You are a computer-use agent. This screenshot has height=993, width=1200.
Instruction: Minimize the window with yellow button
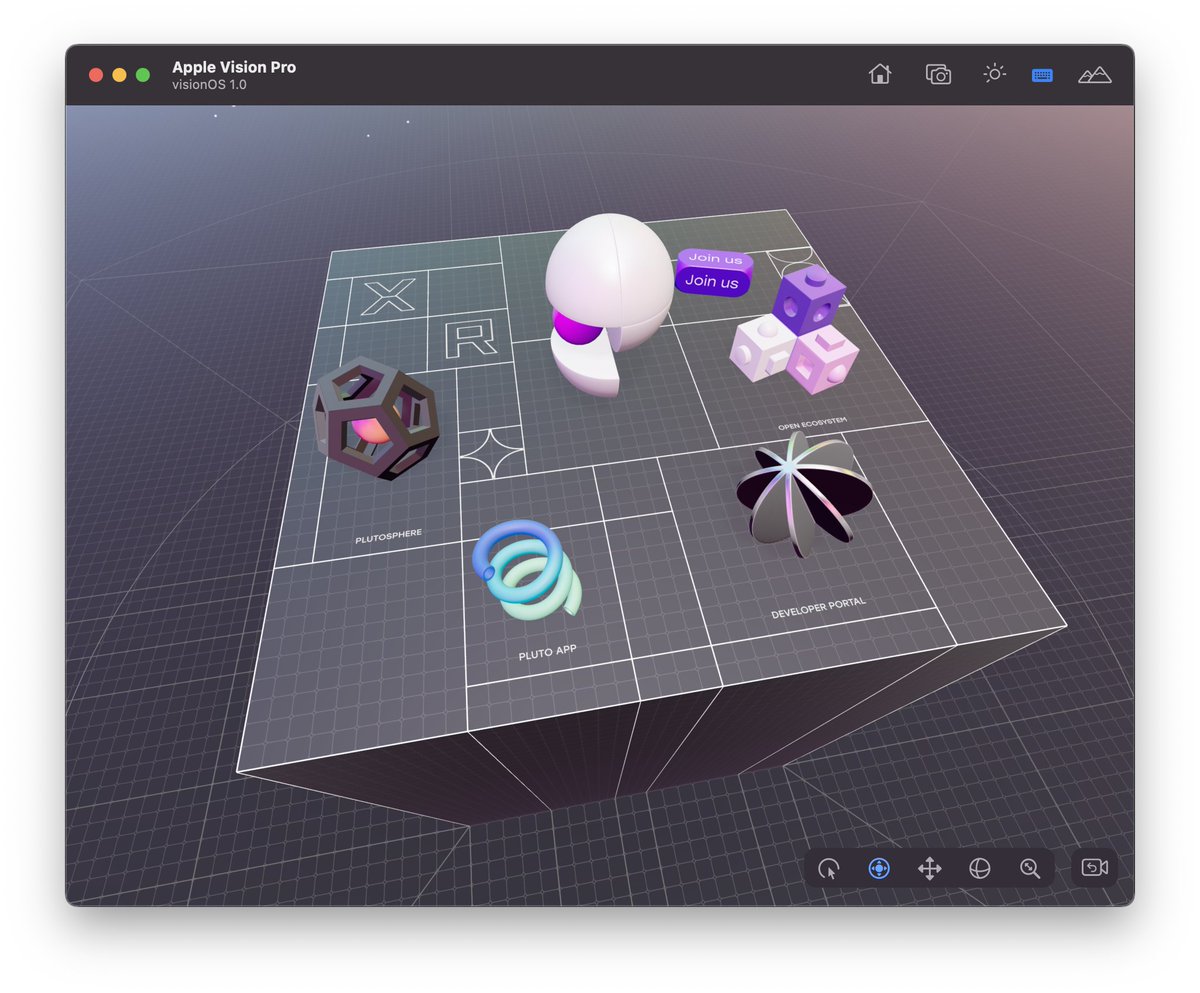point(119,75)
